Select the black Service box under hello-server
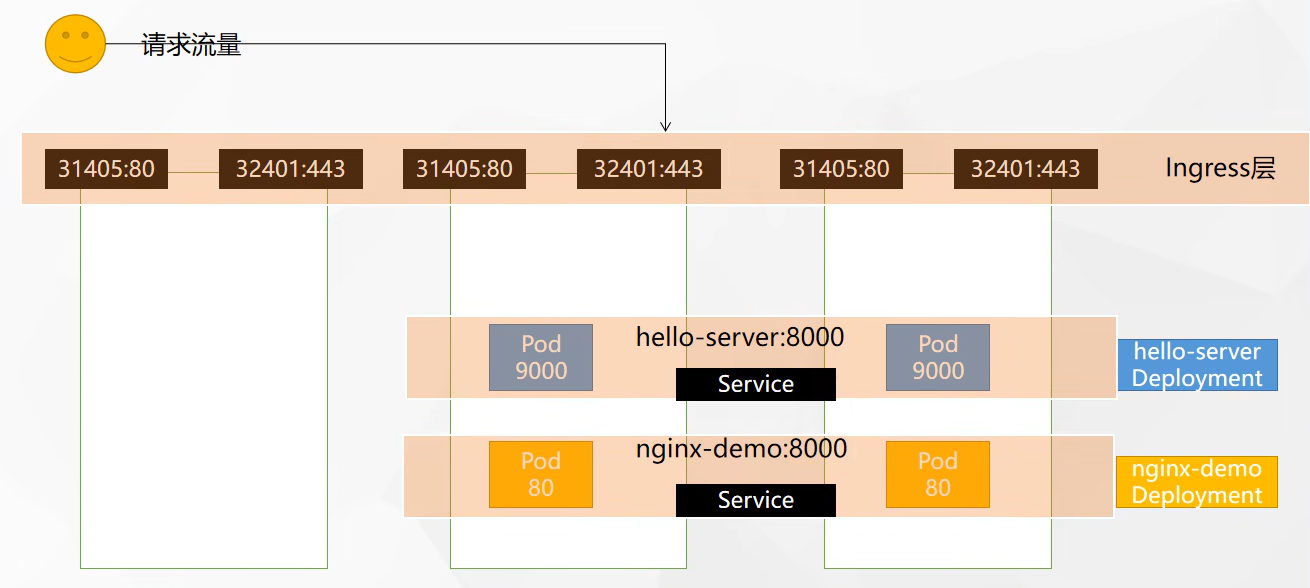1310x588 pixels. (755, 384)
